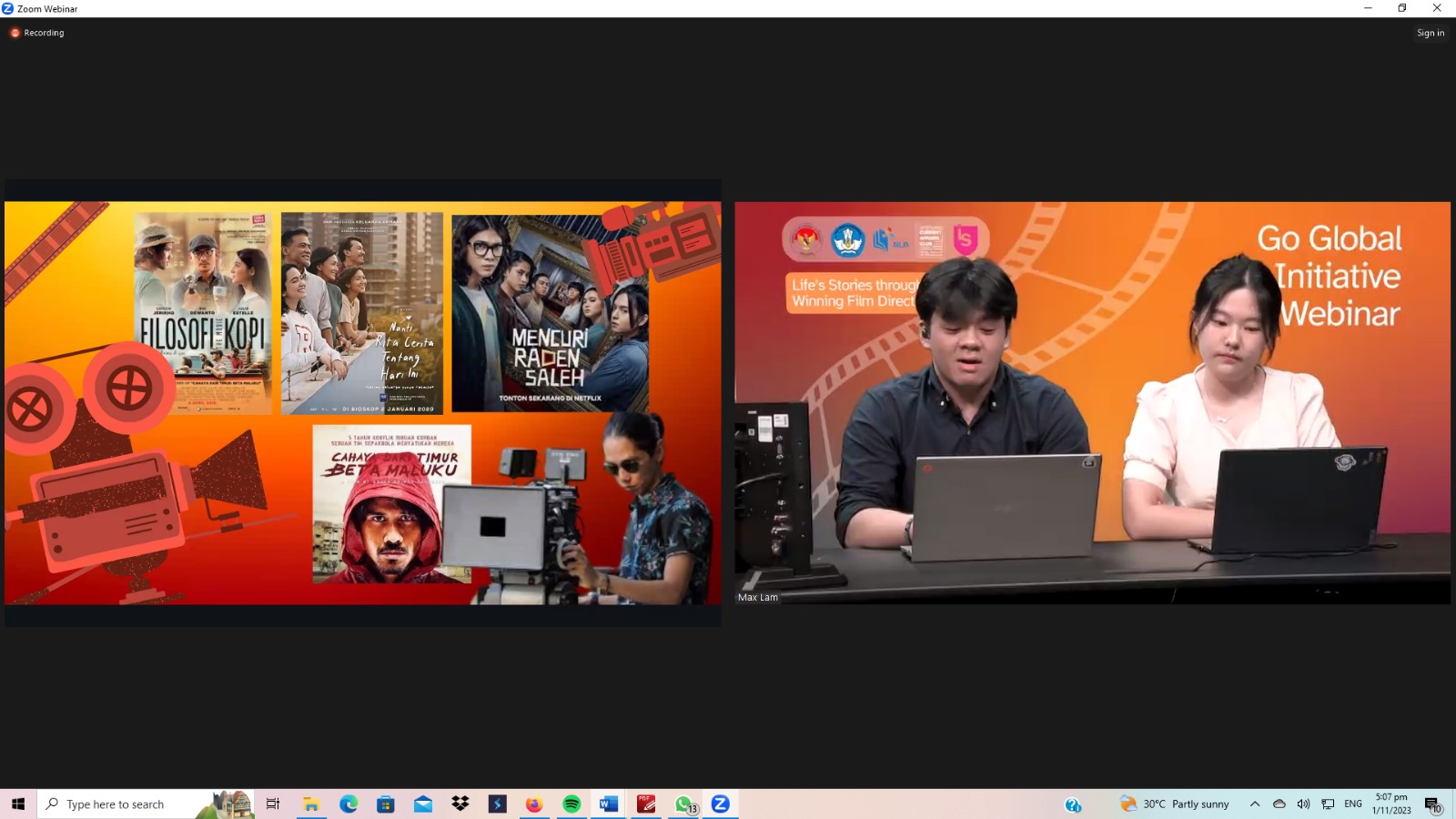The height and width of the screenshot is (819, 1456).
Task: Open WhatsApp from the taskbar
Action: pos(683,804)
